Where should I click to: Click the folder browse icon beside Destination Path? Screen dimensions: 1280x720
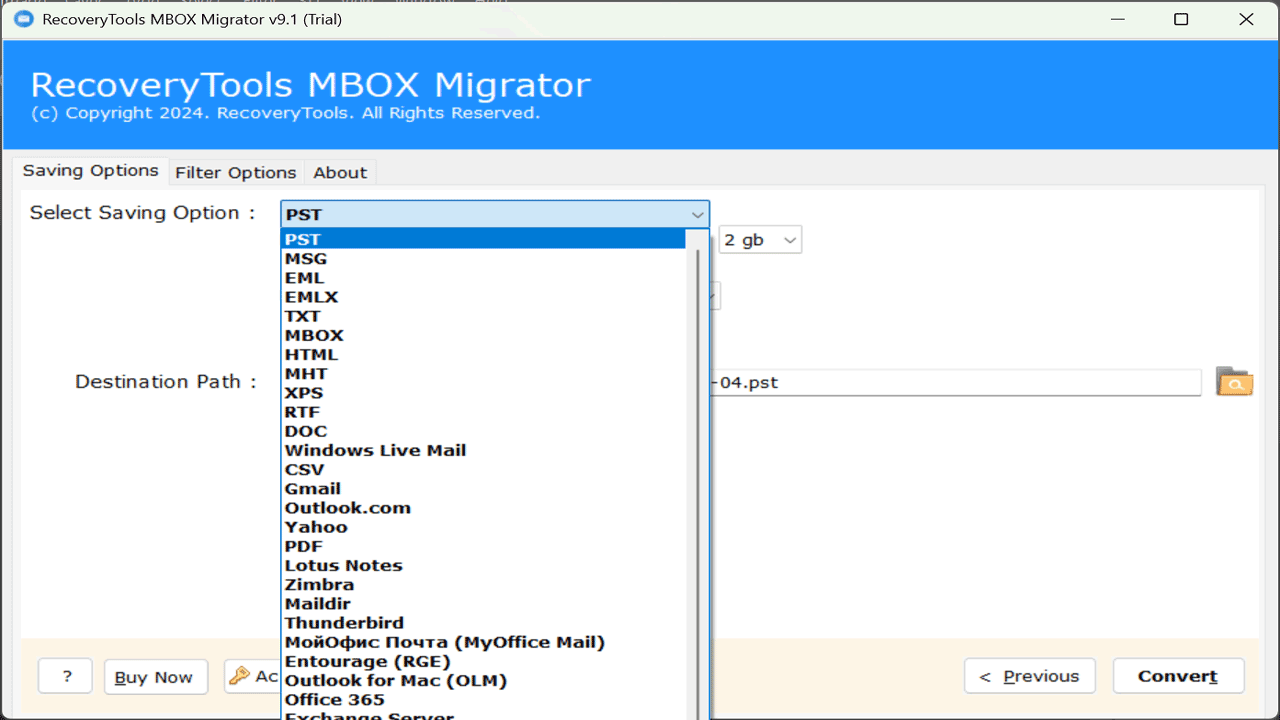tap(1234, 381)
